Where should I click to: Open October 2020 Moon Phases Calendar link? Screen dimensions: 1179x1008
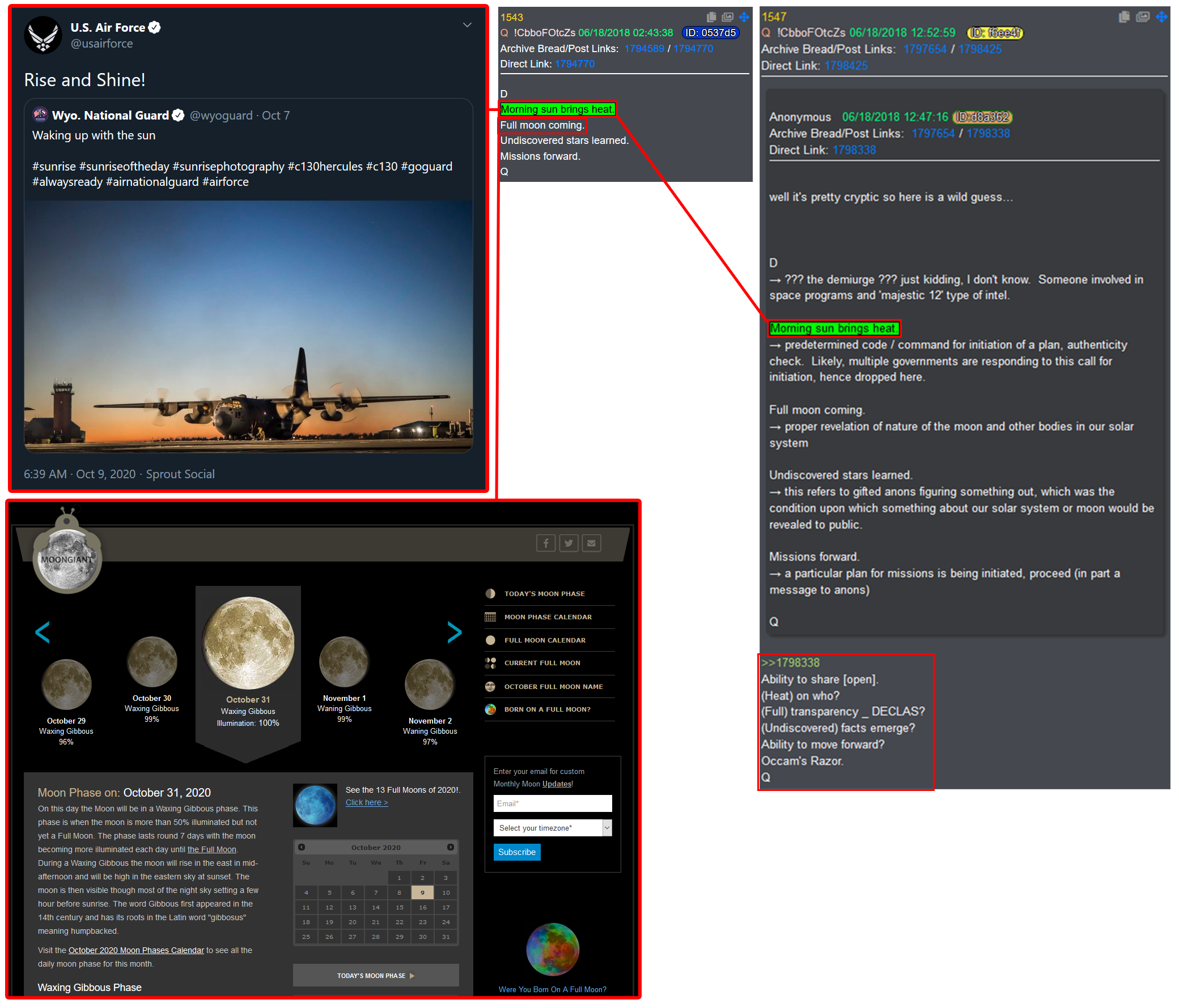tap(136, 950)
